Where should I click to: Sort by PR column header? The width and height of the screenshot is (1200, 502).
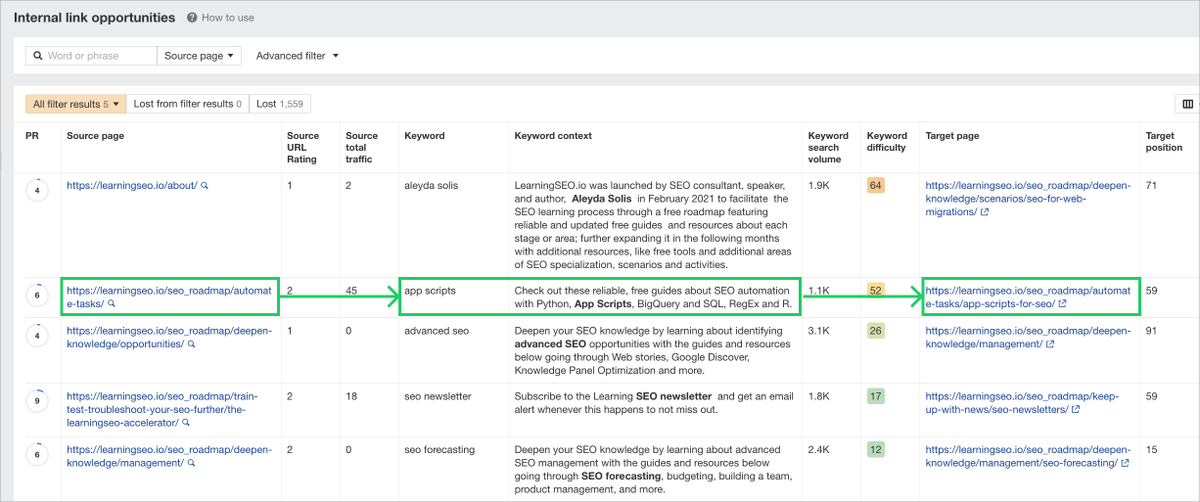pyautogui.click(x=32, y=136)
